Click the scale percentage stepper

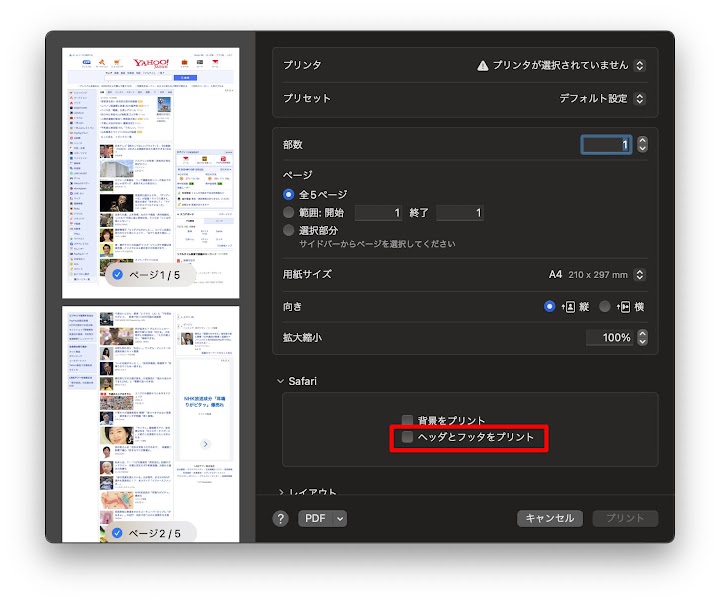pos(642,338)
